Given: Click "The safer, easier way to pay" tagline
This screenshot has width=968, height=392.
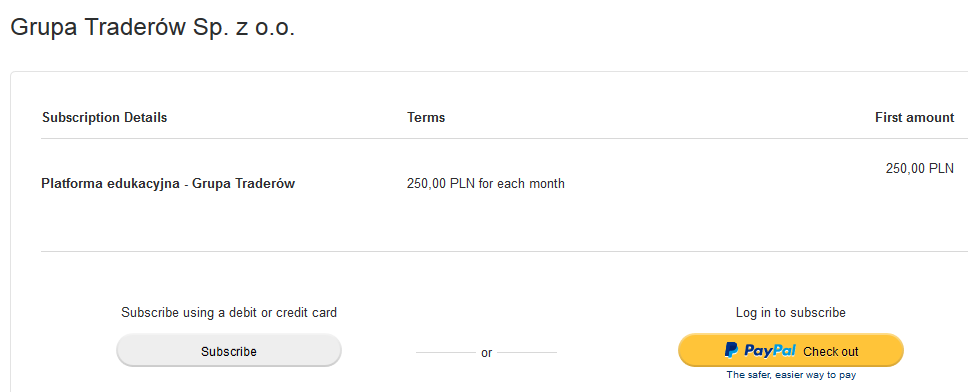Looking at the screenshot, I should [x=791, y=375].
